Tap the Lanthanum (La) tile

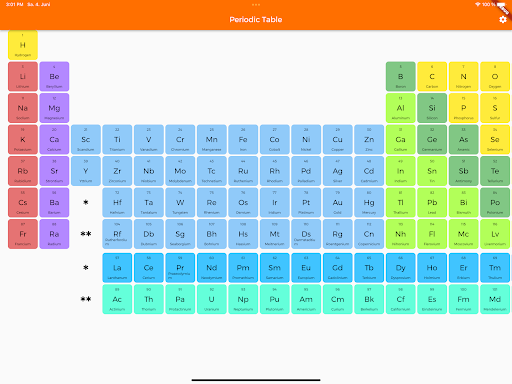coord(117,268)
